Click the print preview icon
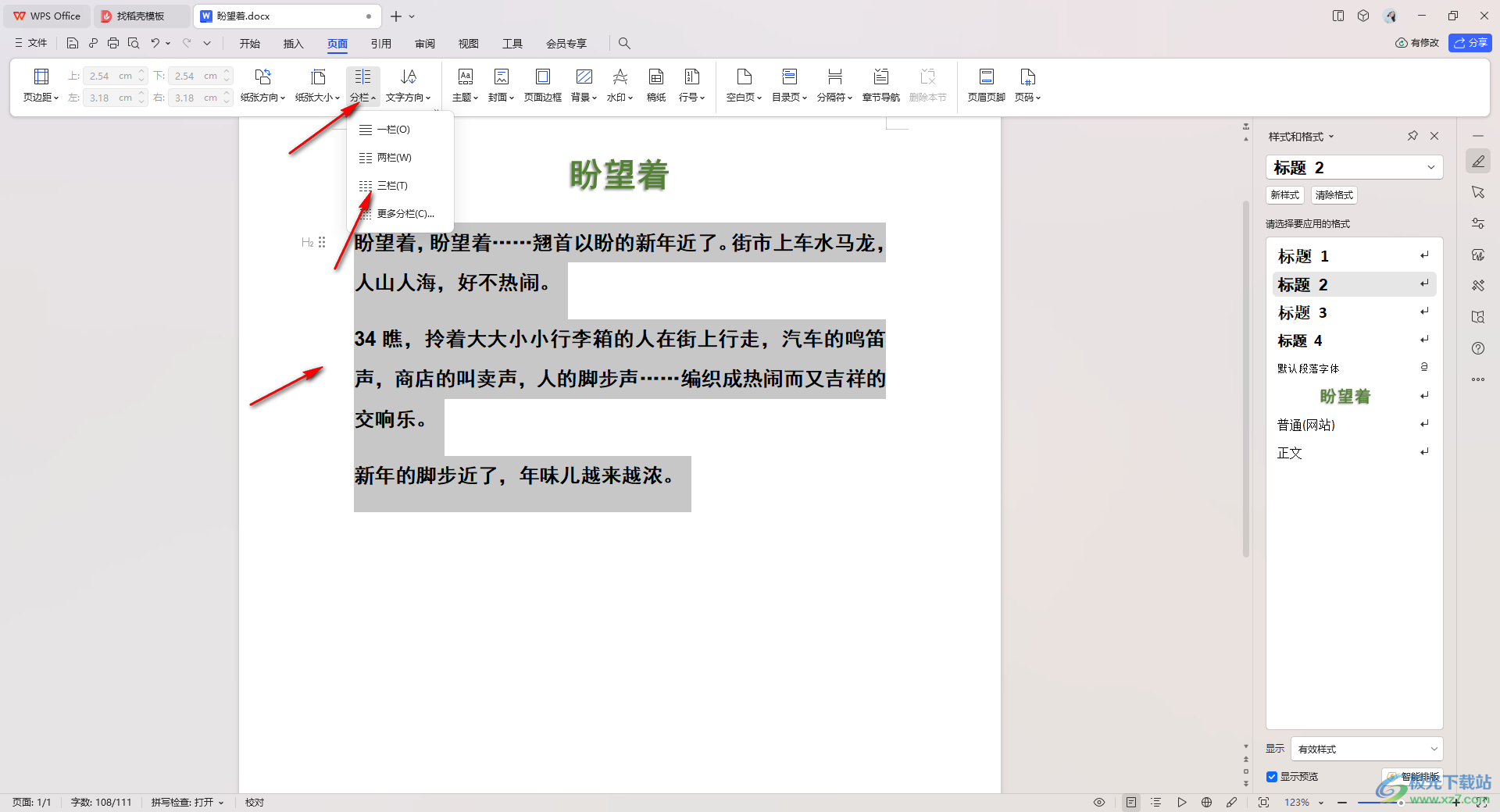Image resolution: width=1500 pixels, height=812 pixels. pyautogui.click(x=134, y=43)
